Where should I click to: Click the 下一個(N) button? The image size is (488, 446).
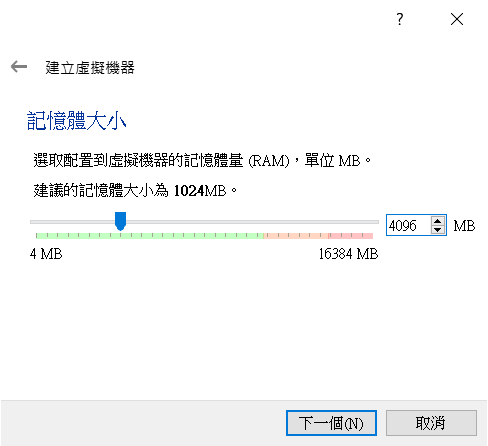click(331, 423)
